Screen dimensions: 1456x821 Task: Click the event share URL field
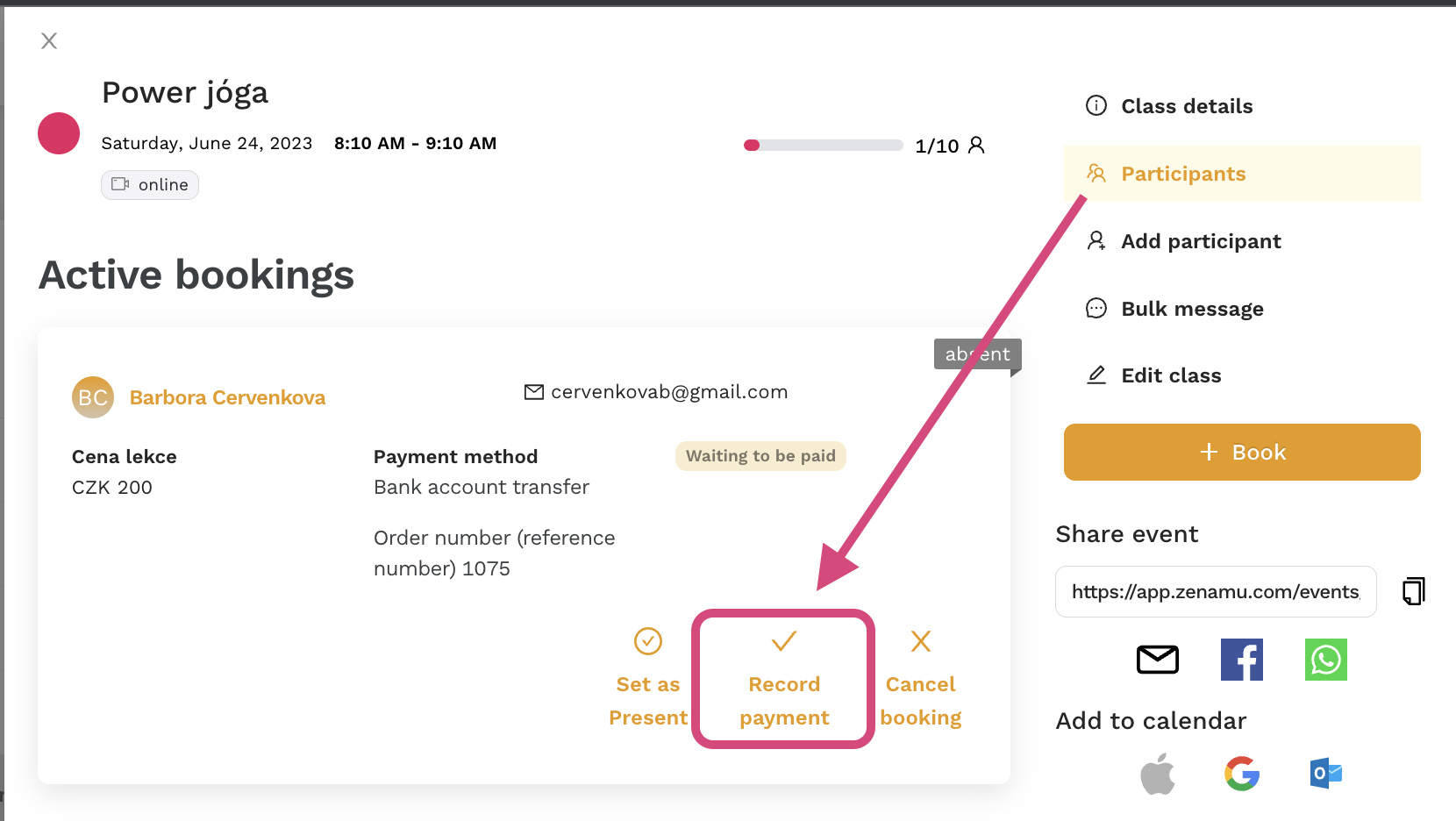point(1216,591)
